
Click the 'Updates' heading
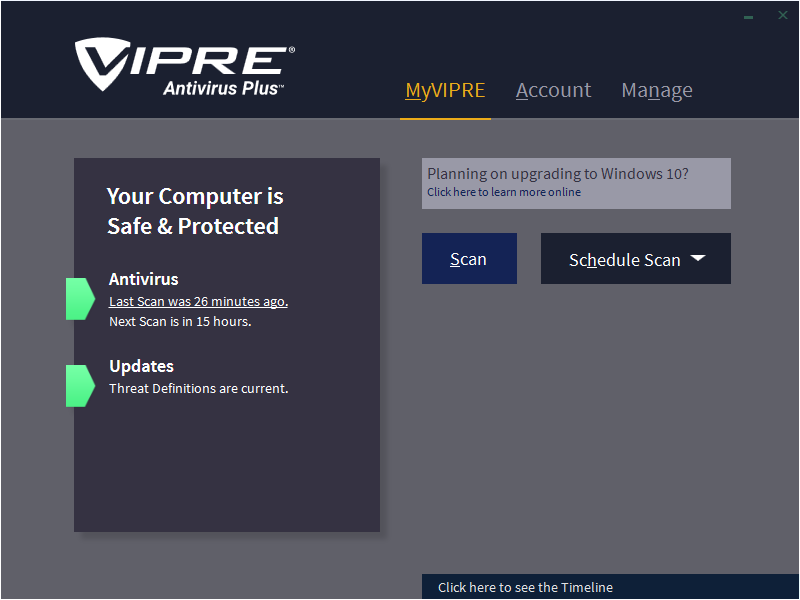pos(141,366)
